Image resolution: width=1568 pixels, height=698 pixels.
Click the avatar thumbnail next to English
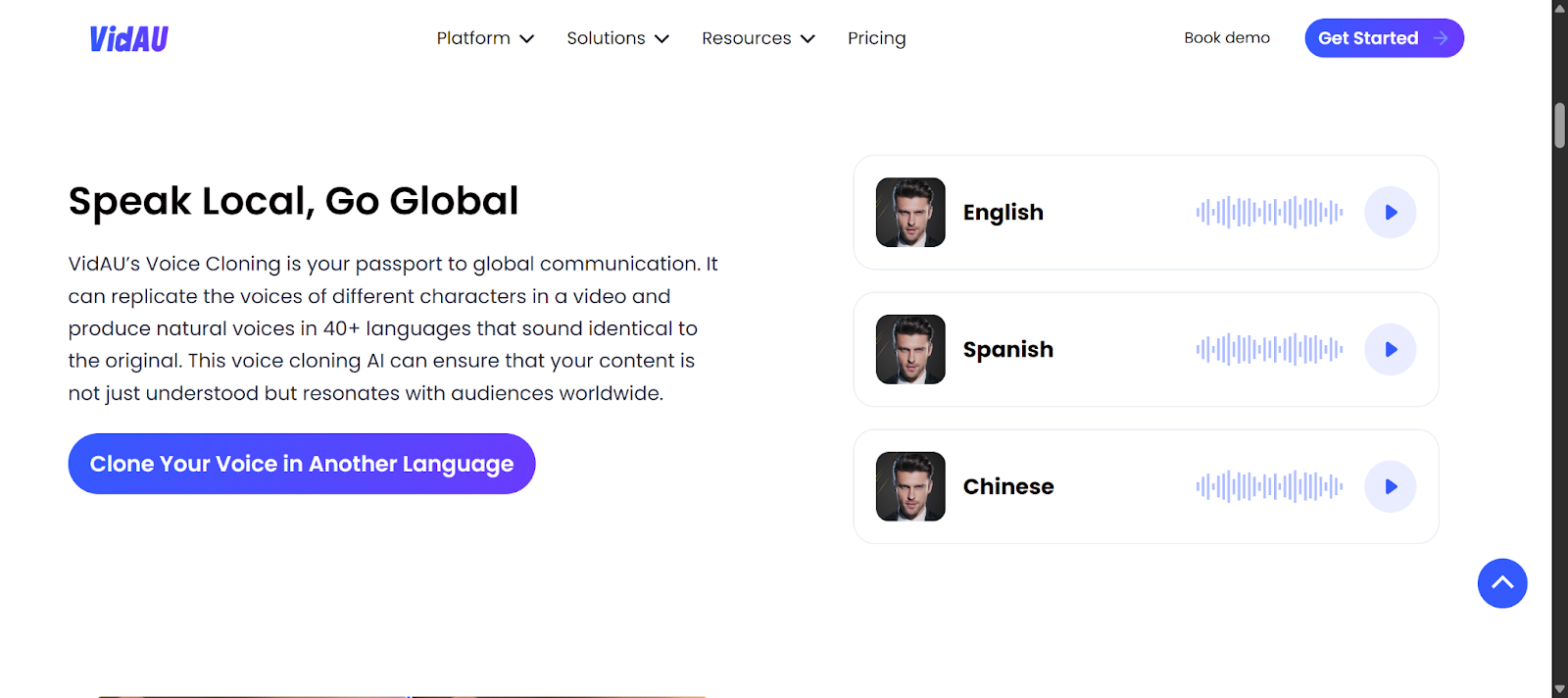pos(910,212)
